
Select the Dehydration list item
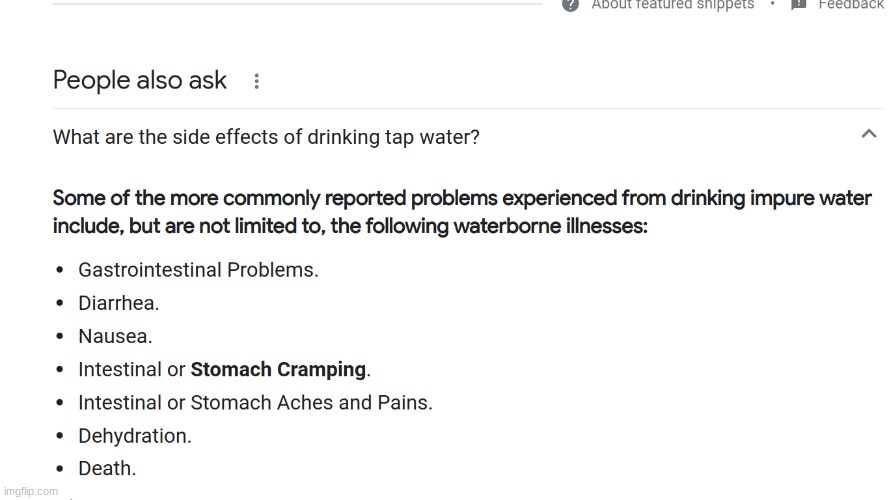click(x=135, y=436)
